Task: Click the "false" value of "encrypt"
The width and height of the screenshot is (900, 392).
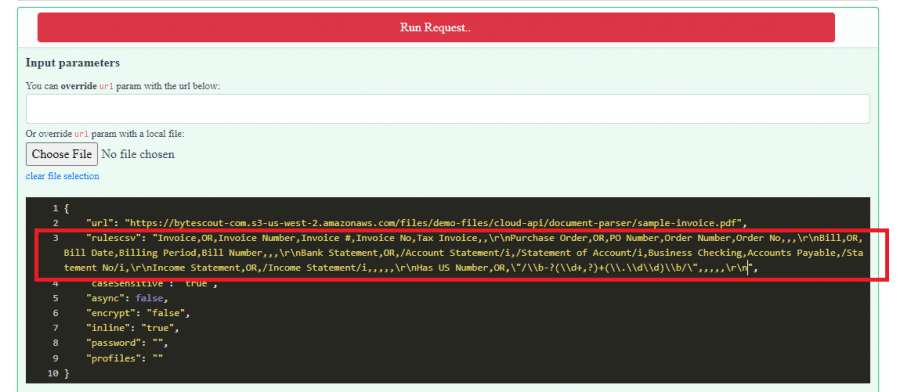Action: (166, 313)
